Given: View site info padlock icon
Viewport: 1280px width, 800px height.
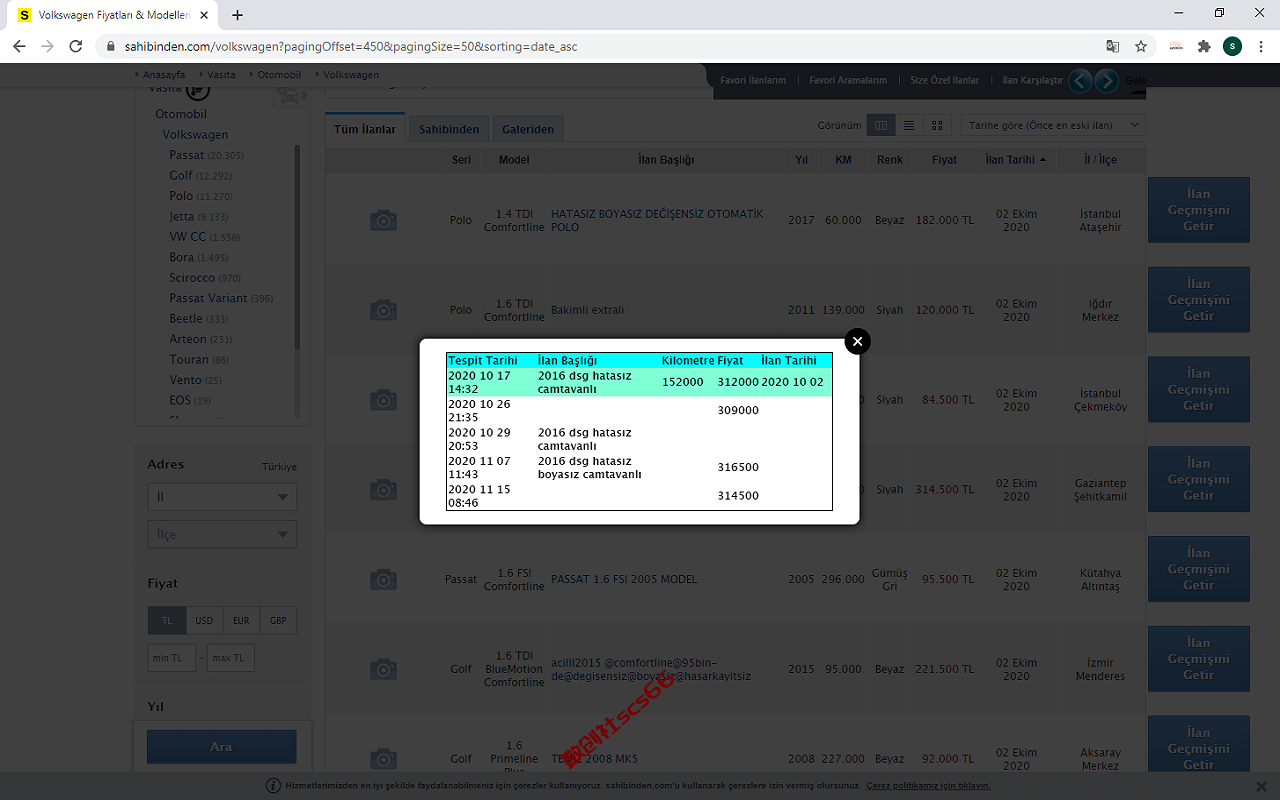Looking at the screenshot, I should coord(110,46).
